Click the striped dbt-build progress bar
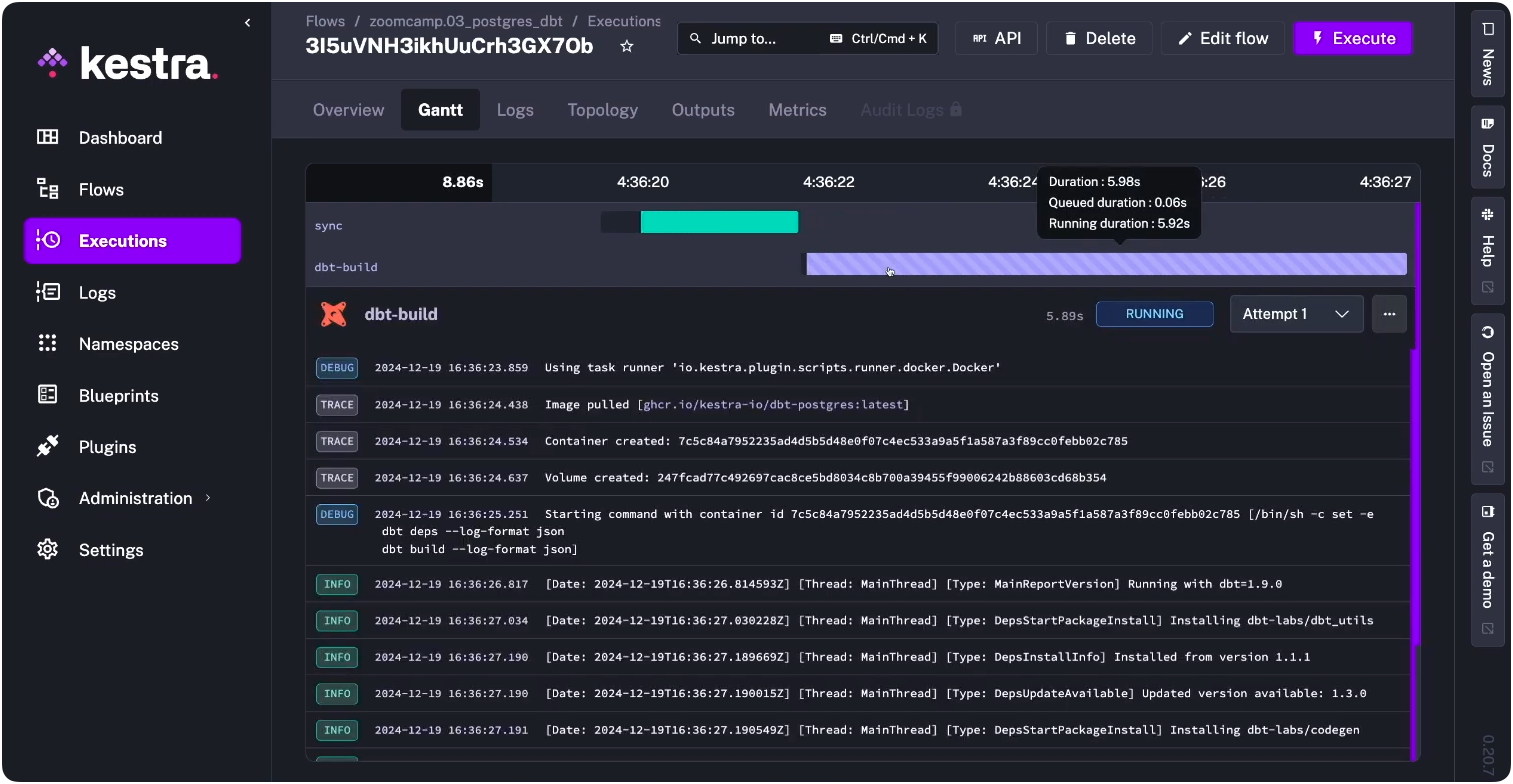Screen dimensions: 1513x784 [x=1106, y=264]
